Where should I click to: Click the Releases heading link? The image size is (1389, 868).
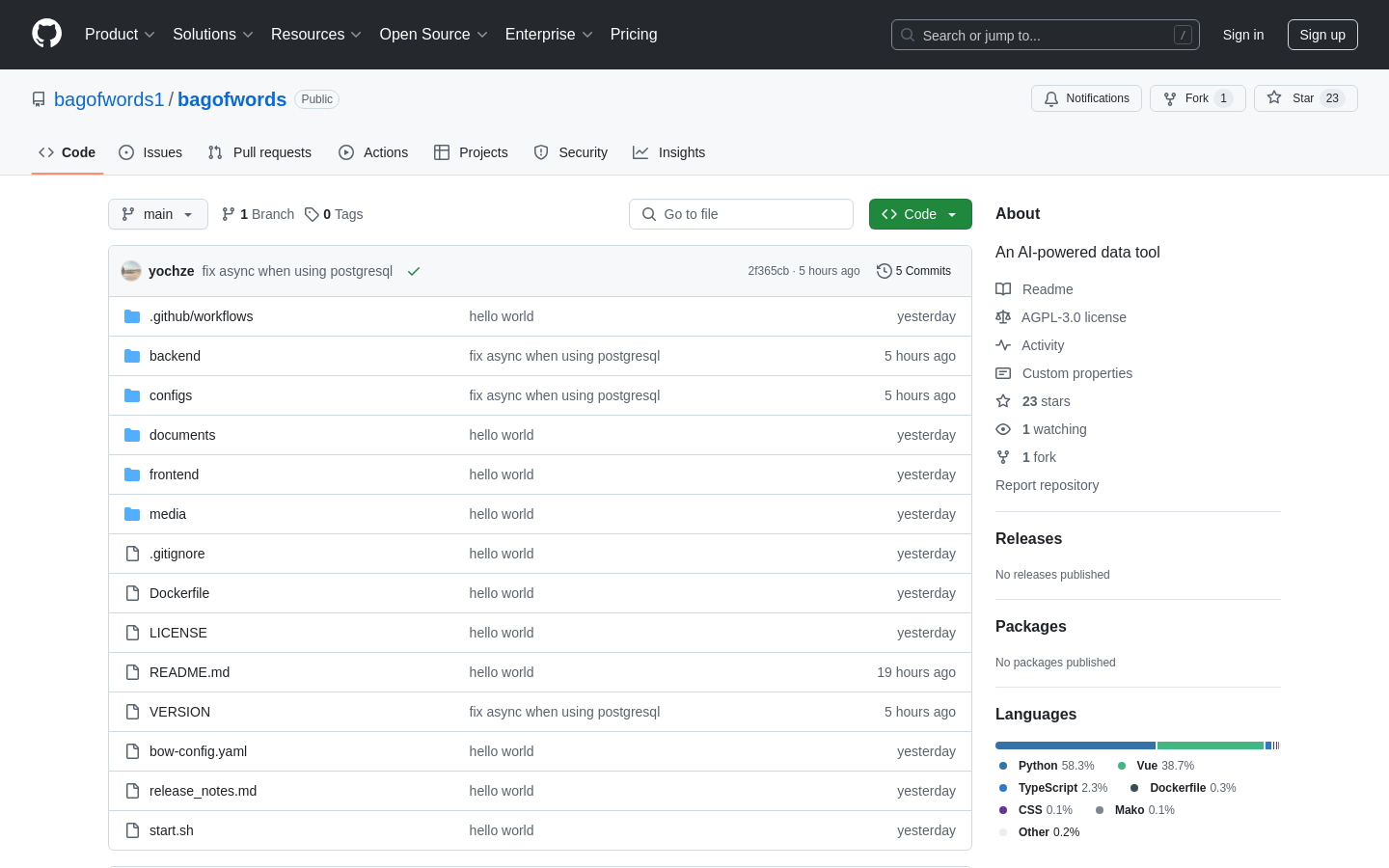coord(1028,539)
